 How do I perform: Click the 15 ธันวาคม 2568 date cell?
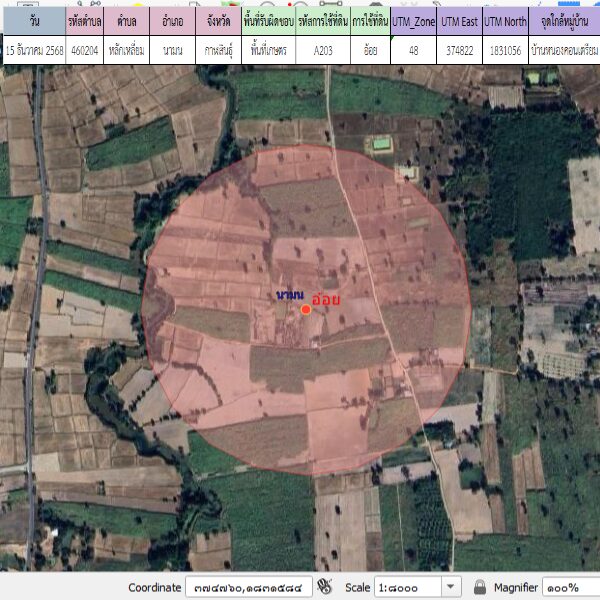[x=33, y=48]
